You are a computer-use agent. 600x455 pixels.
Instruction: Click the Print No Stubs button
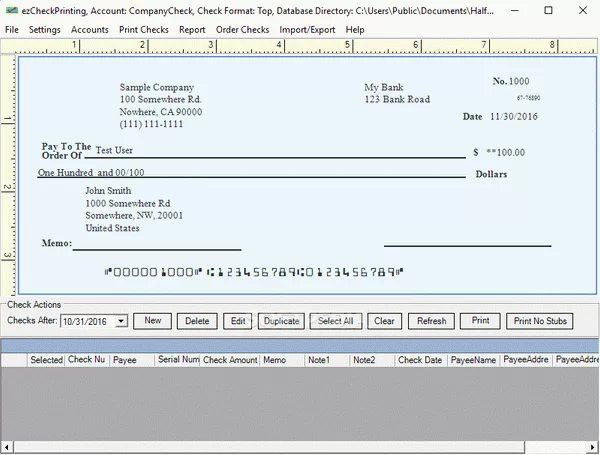pos(540,321)
